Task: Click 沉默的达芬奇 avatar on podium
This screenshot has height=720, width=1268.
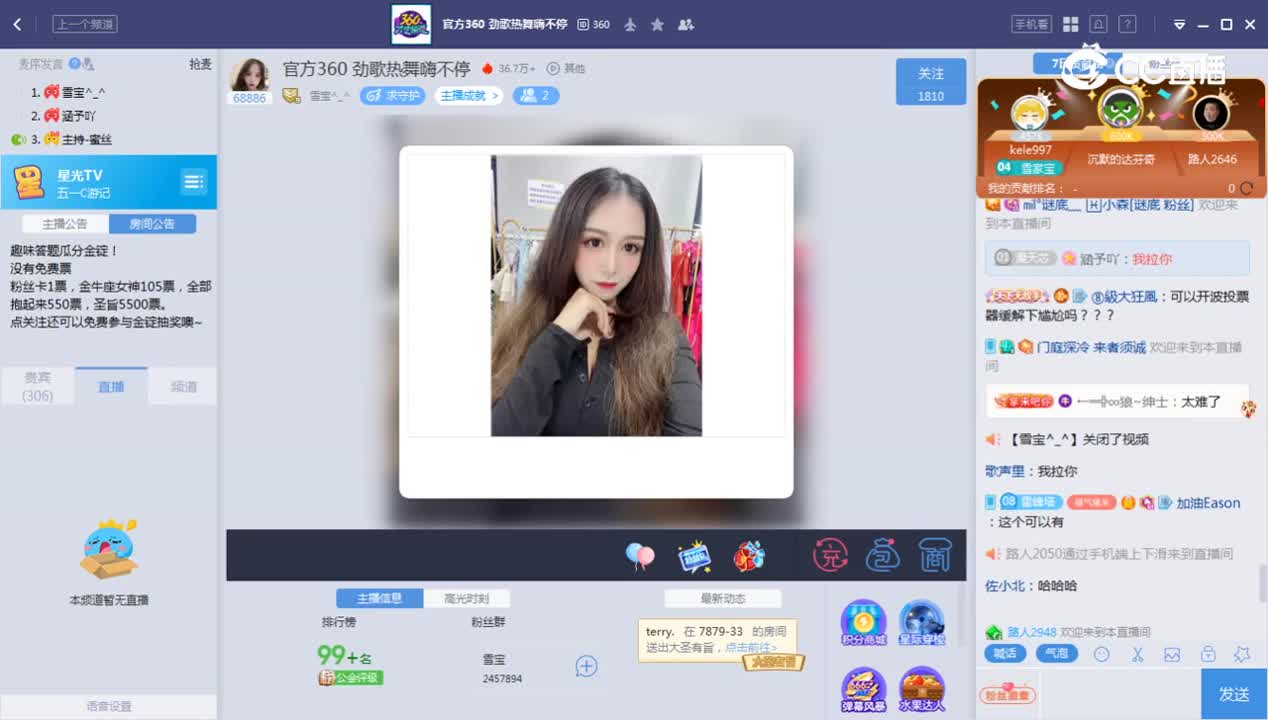Action: pyautogui.click(x=1120, y=108)
